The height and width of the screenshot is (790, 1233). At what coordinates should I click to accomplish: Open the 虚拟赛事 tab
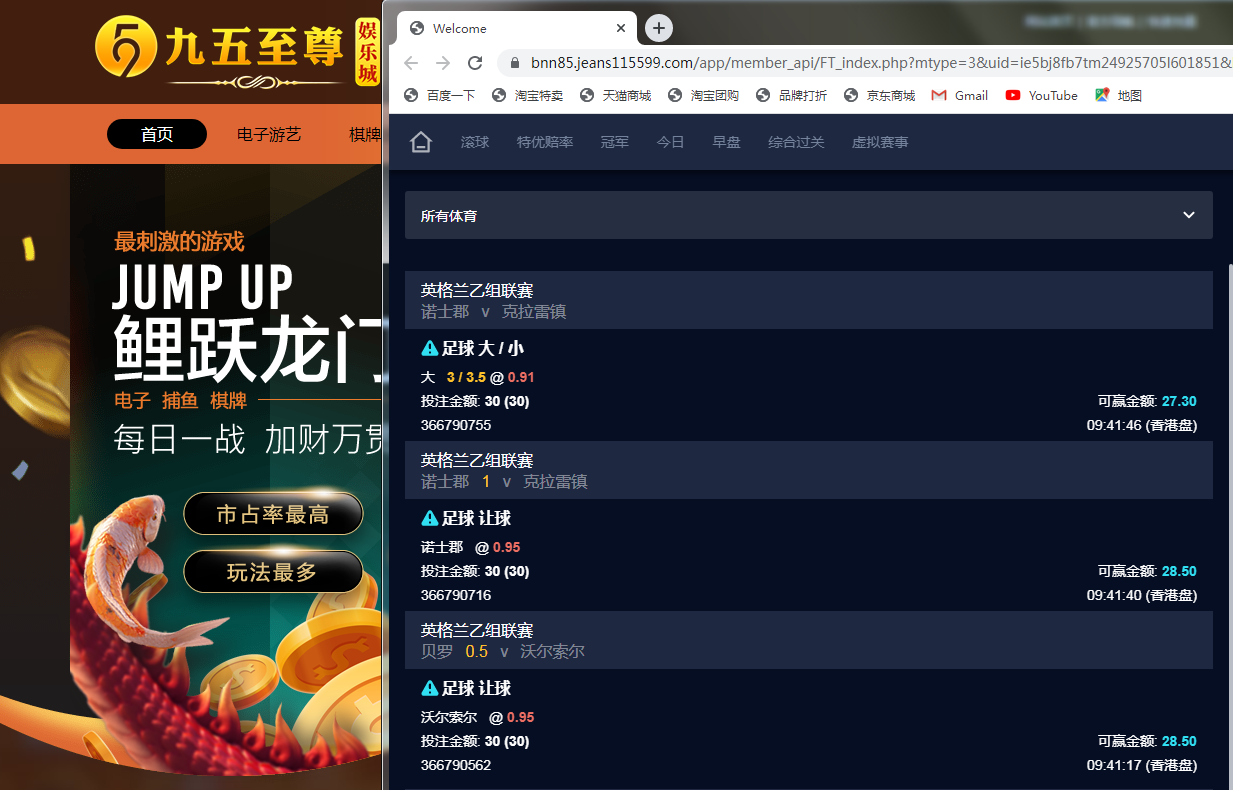881,142
